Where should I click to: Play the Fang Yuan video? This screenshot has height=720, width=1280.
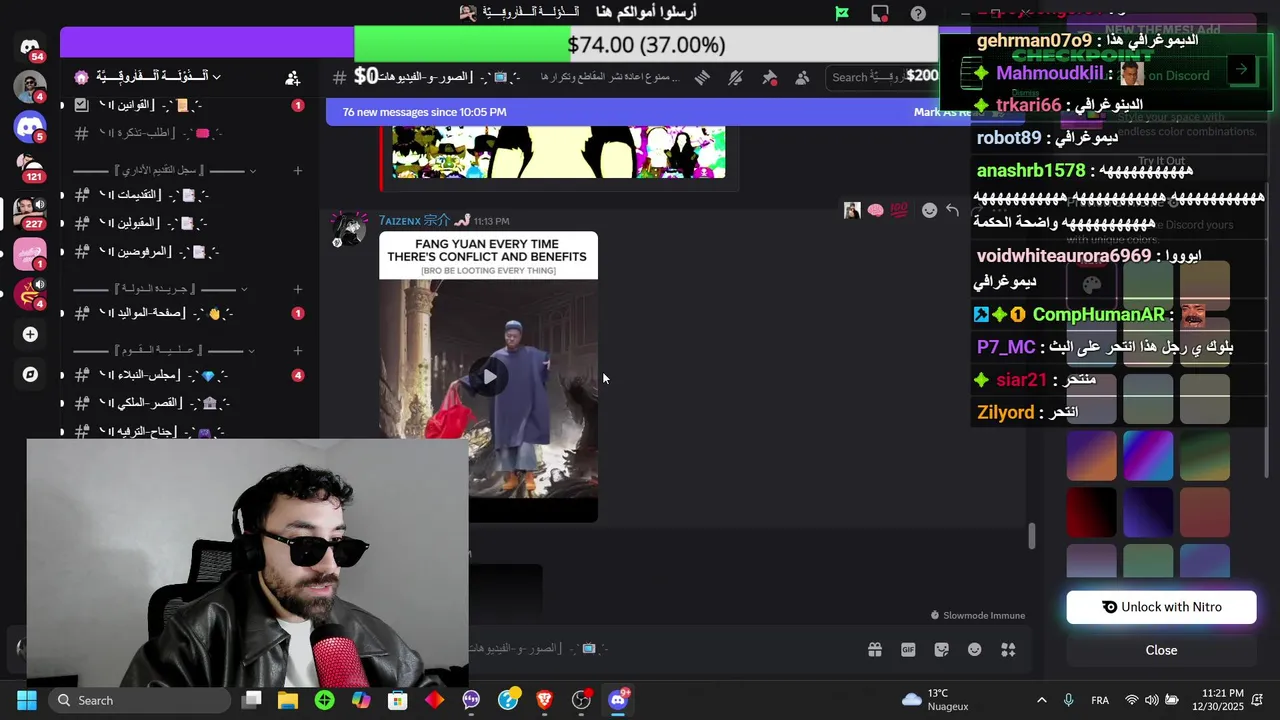tap(489, 376)
